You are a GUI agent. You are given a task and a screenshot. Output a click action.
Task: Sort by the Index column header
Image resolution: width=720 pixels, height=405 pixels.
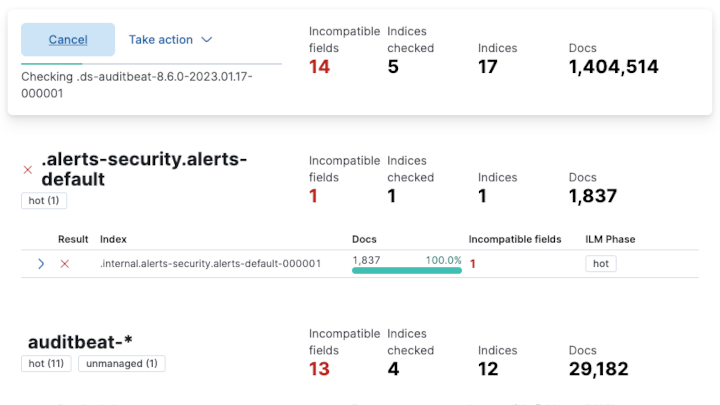(x=113, y=239)
